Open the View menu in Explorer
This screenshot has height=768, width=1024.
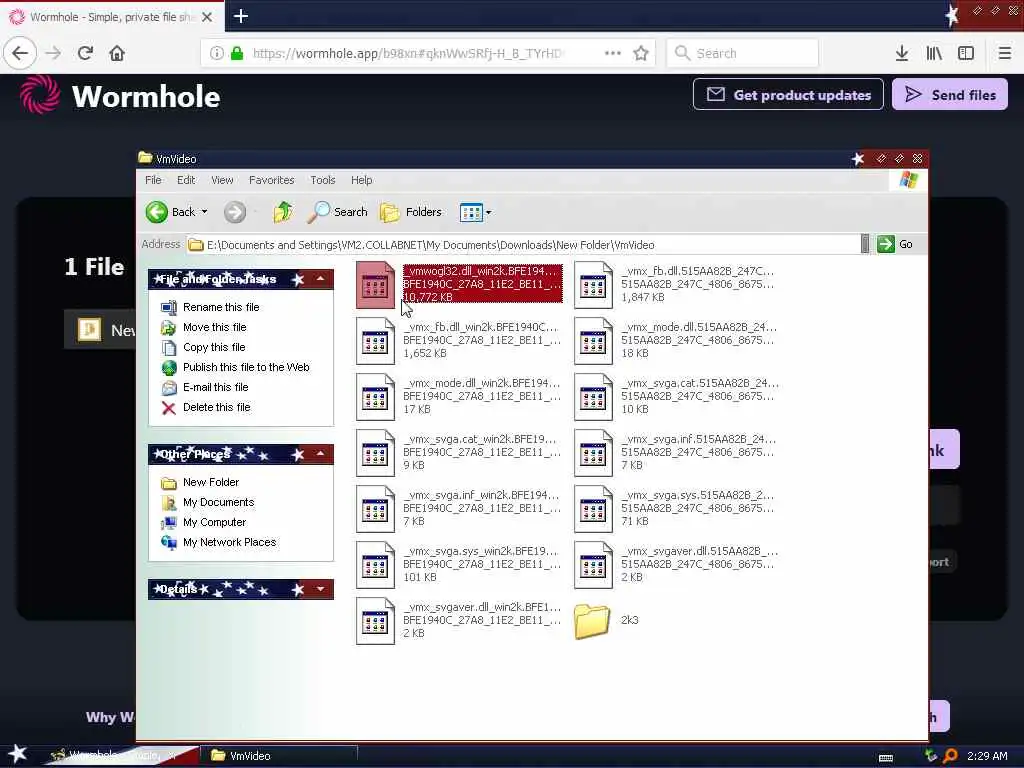(222, 180)
